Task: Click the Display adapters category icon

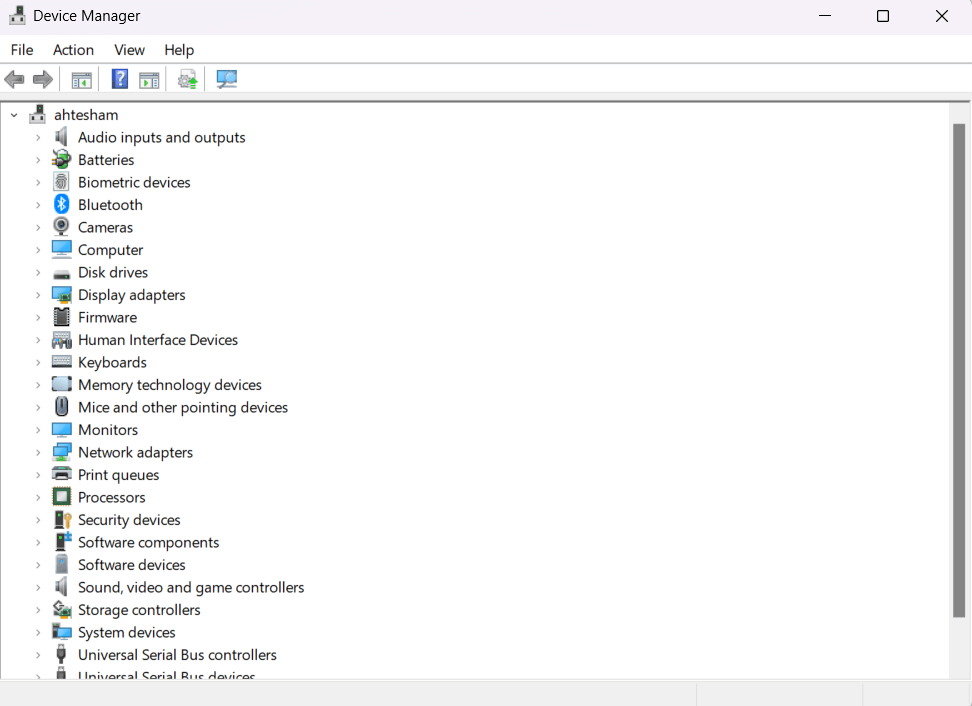Action: click(61, 294)
